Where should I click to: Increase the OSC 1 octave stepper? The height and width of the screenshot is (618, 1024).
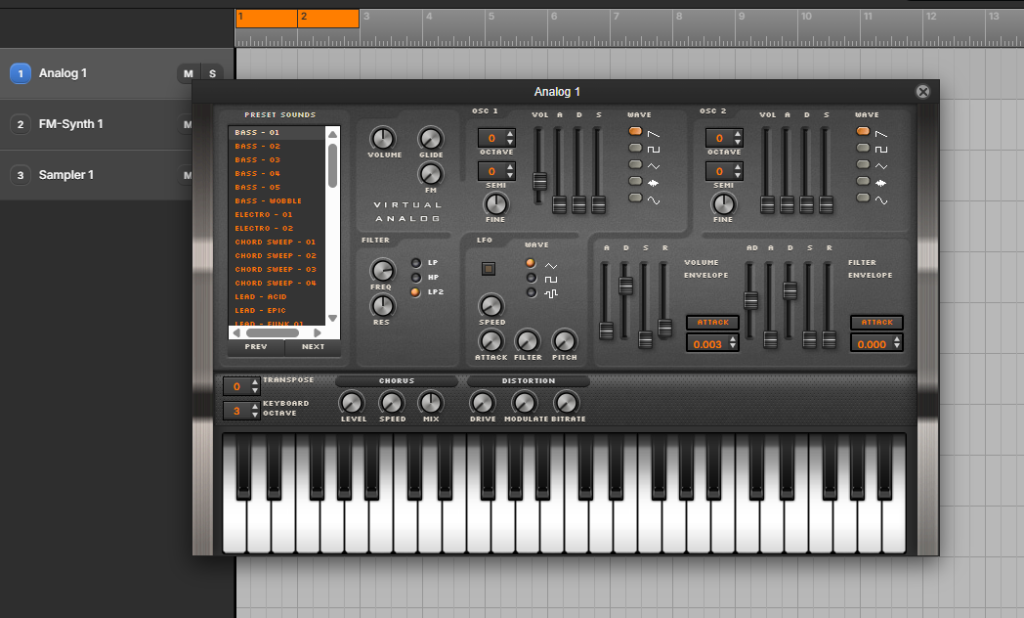point(510,133)
